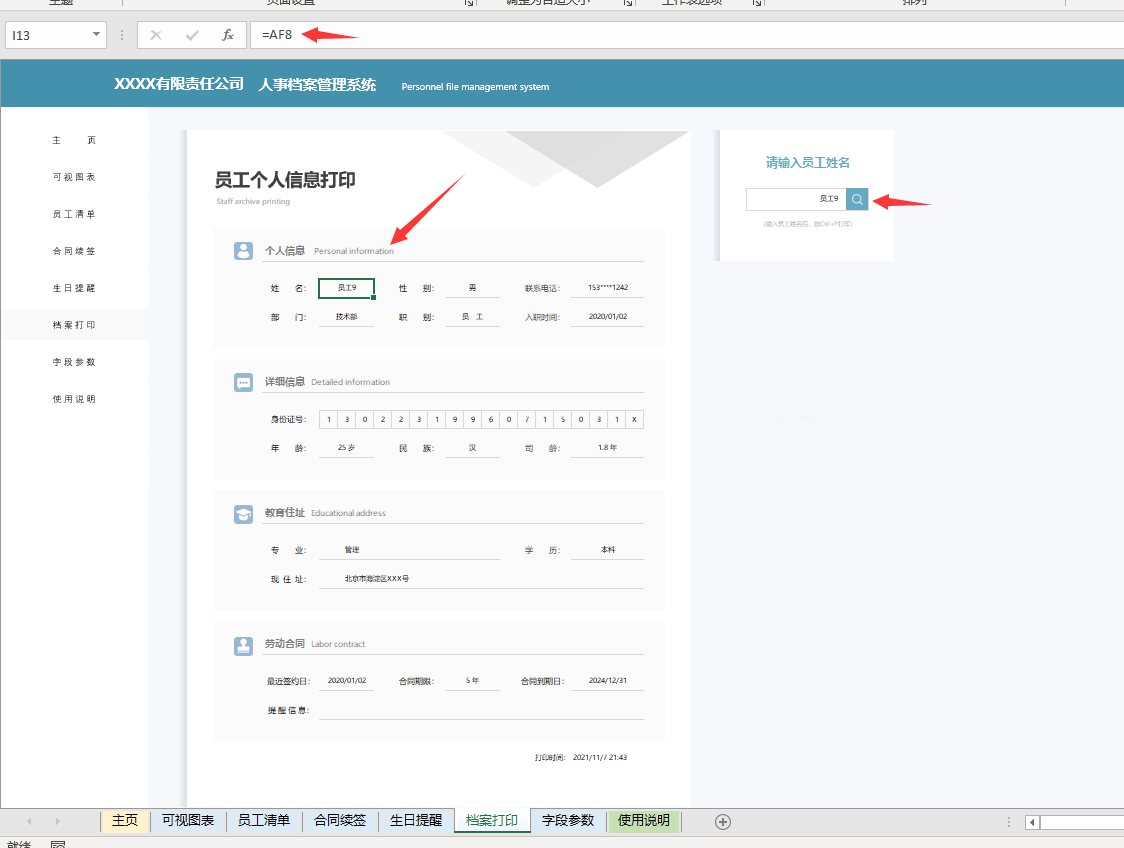Click the seniority value 1.8 年
Screen dimensions: 1124x848
(x=607, y=447)
